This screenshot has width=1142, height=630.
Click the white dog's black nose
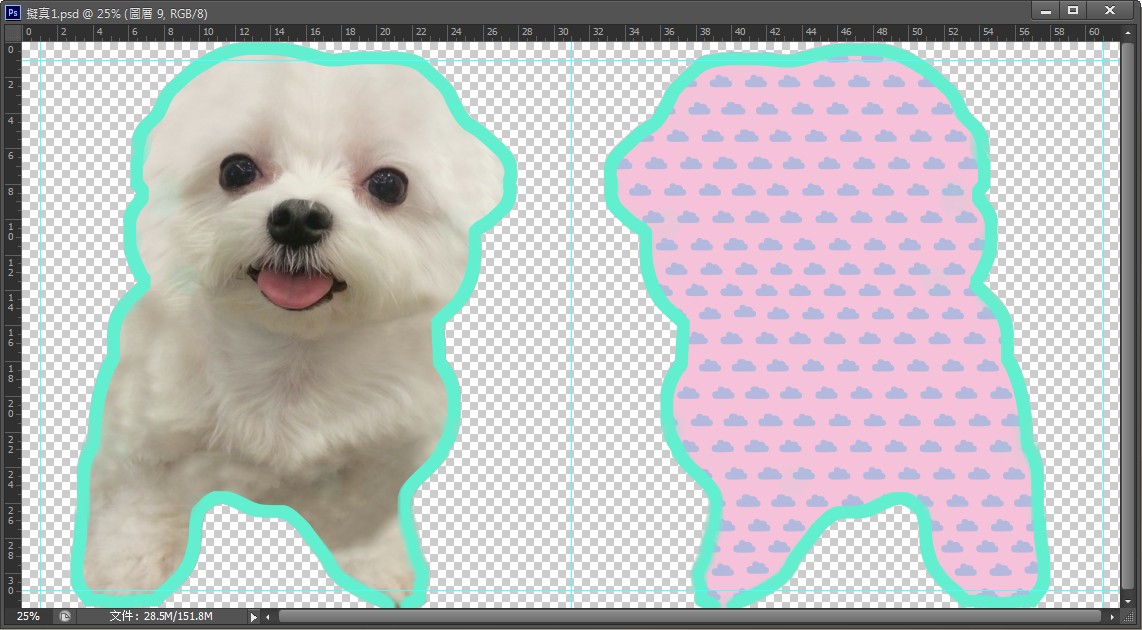pos(299,220)
